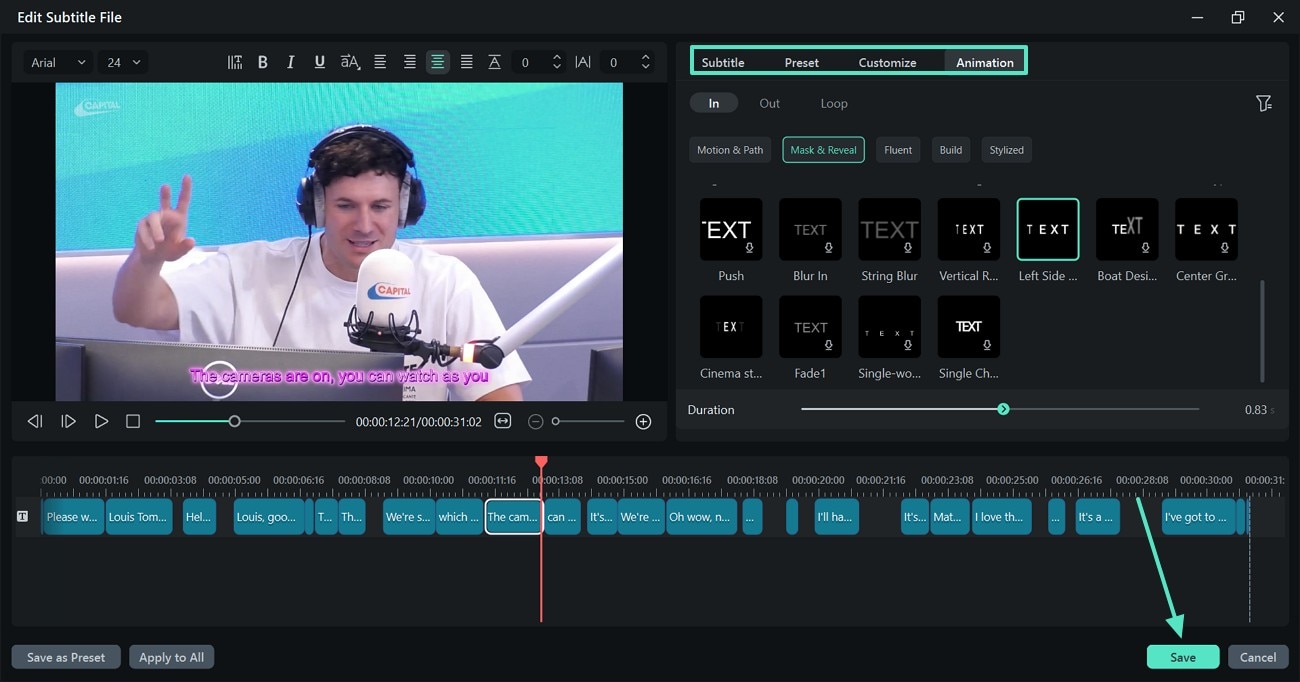Viewport: 1300px width, 682px height.
Task: Click the Duration slider handle
Action: pos(1003,409)
